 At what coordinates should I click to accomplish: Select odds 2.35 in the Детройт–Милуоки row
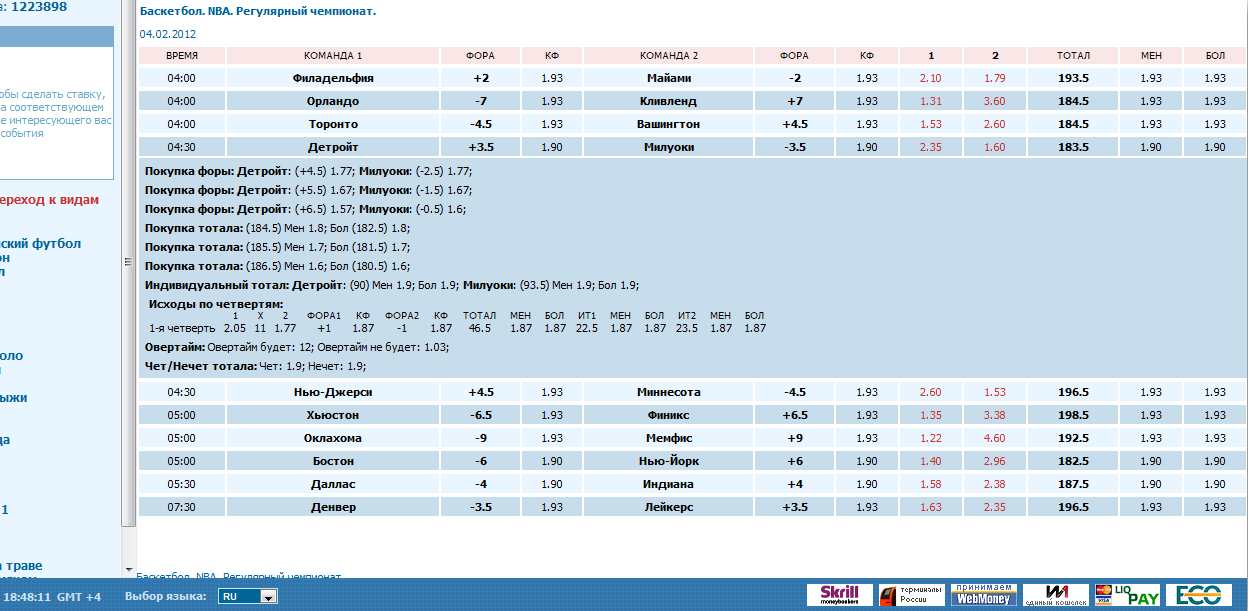931,147
